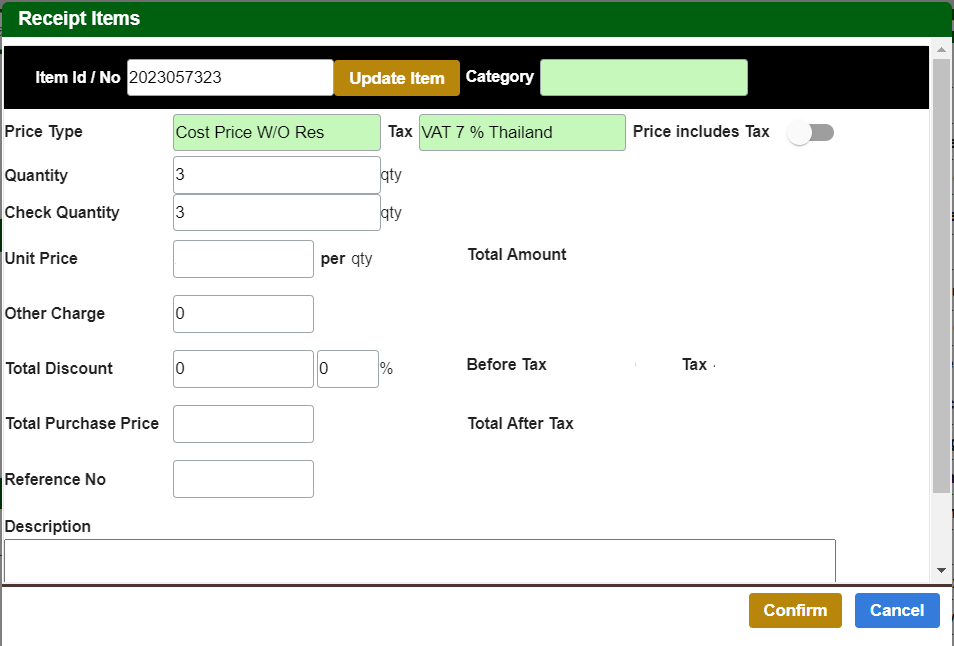Open the Price Type selector
The image size is (954, 646).
click(276, 131)
